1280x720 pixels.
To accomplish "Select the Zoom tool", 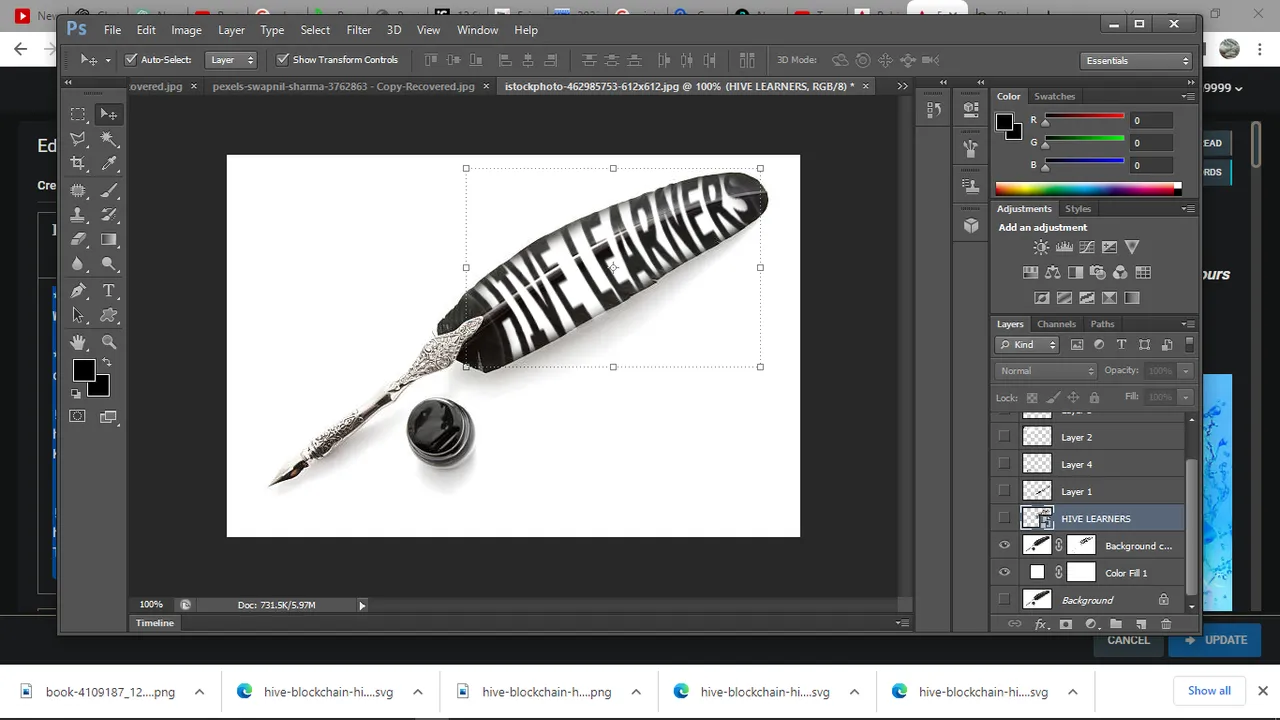I will click(x=109, y=342).
